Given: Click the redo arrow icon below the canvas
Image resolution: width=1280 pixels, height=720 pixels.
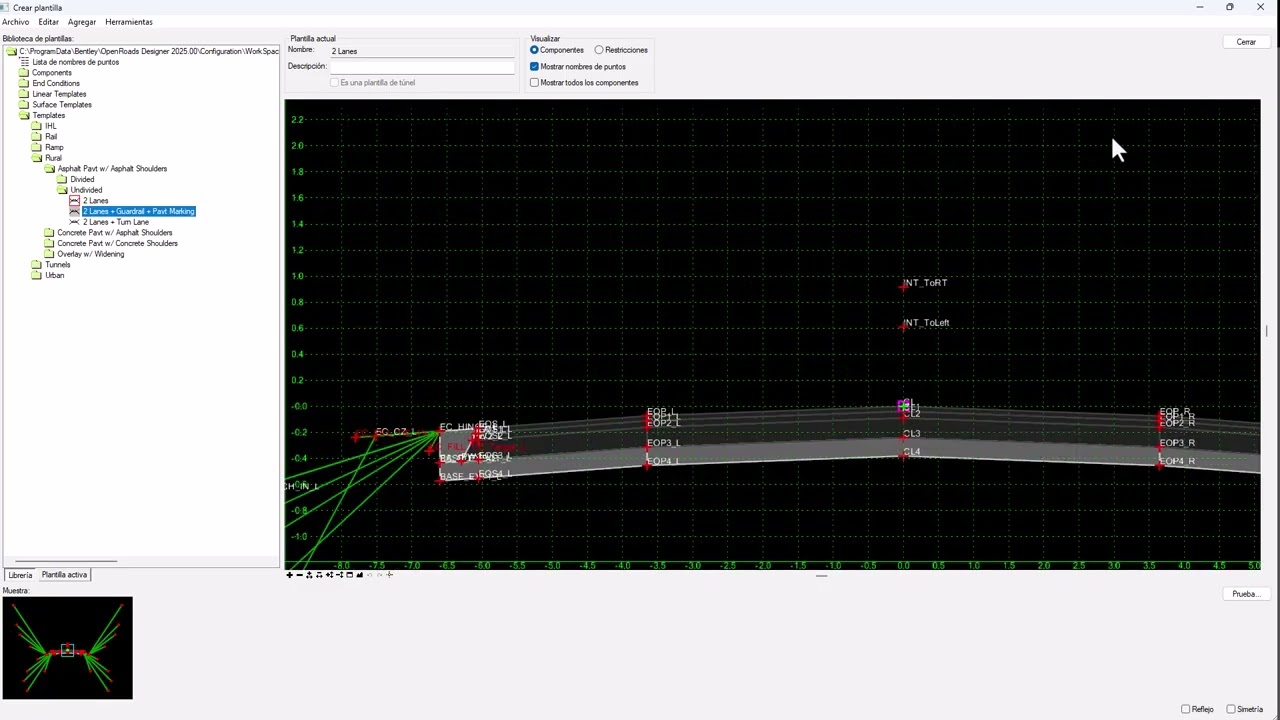Looking at the screenshot, I should click(x=379, y=575).
